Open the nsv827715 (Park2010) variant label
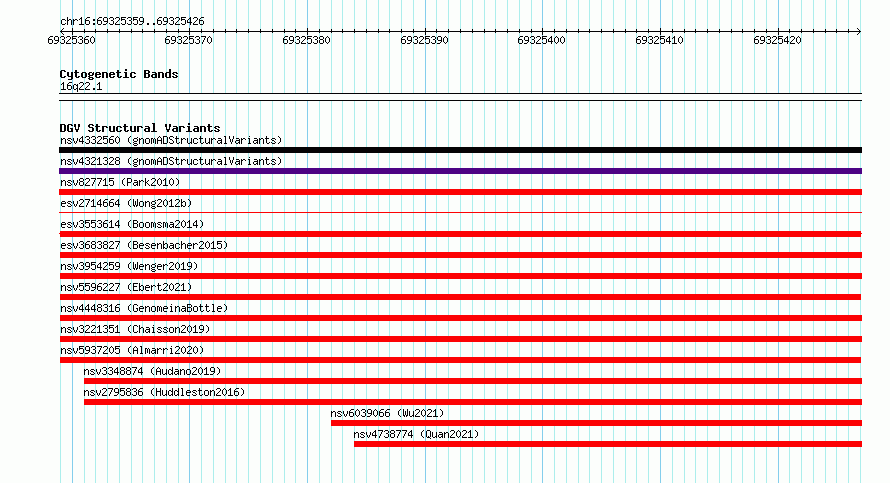The width and height of the screenshot is (890, 483). click(x=120, y=182)
